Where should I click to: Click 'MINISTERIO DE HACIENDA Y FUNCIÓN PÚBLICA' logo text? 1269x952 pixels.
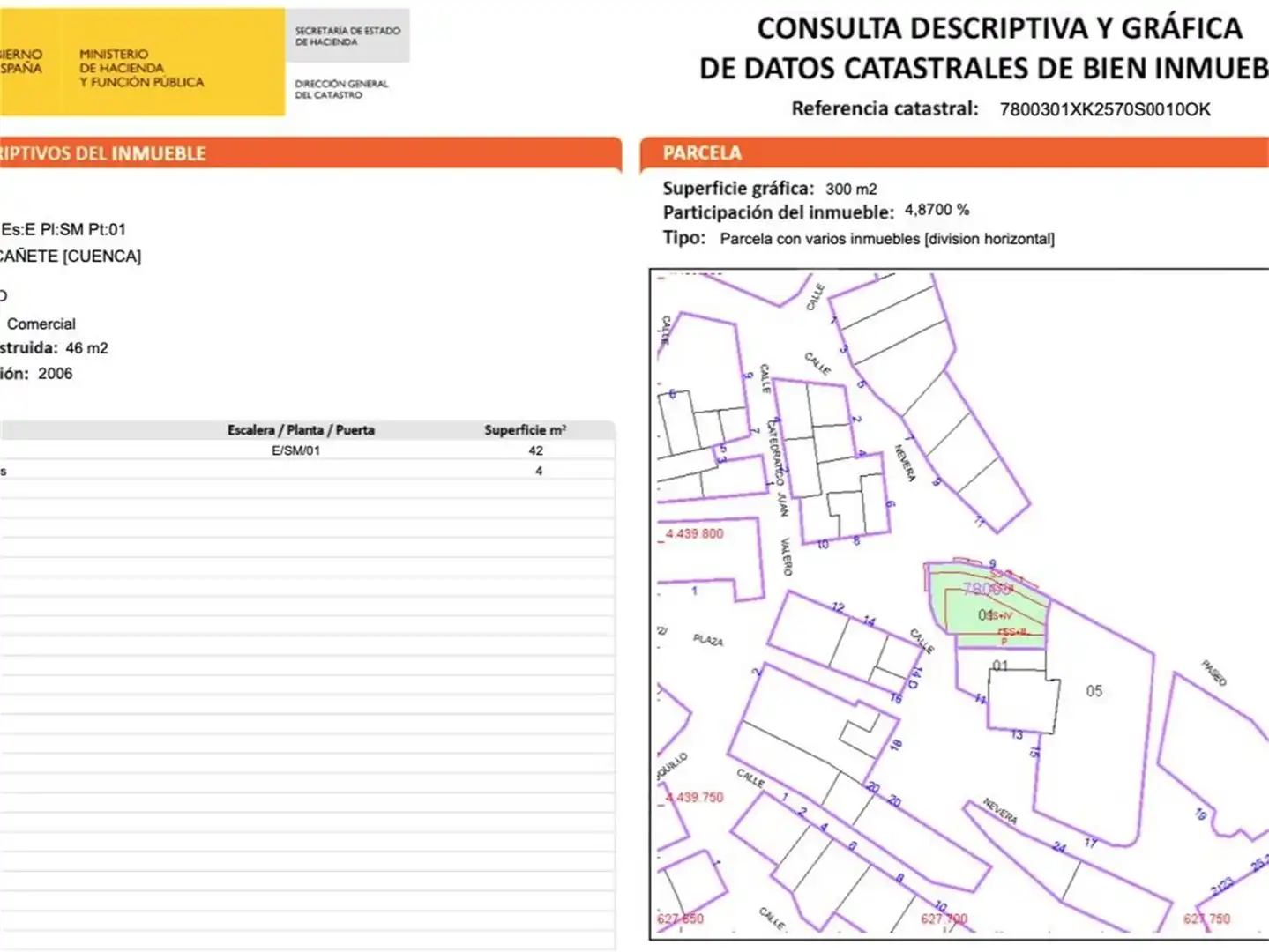click(141, 68)
